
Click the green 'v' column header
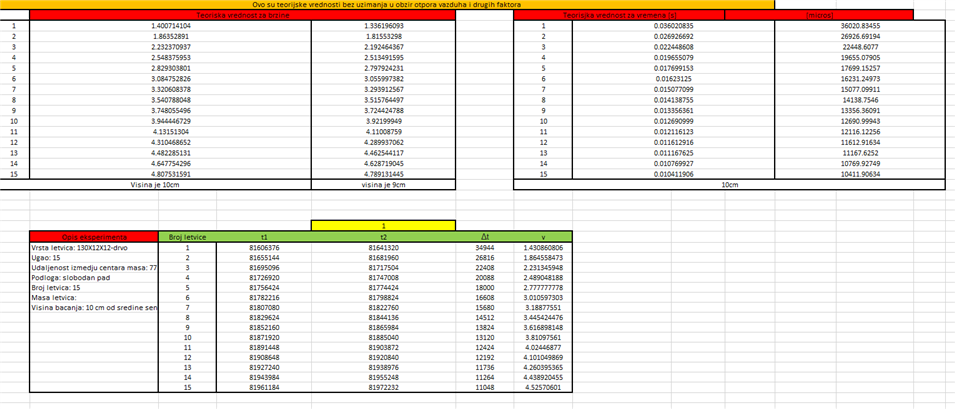(543, 237)
